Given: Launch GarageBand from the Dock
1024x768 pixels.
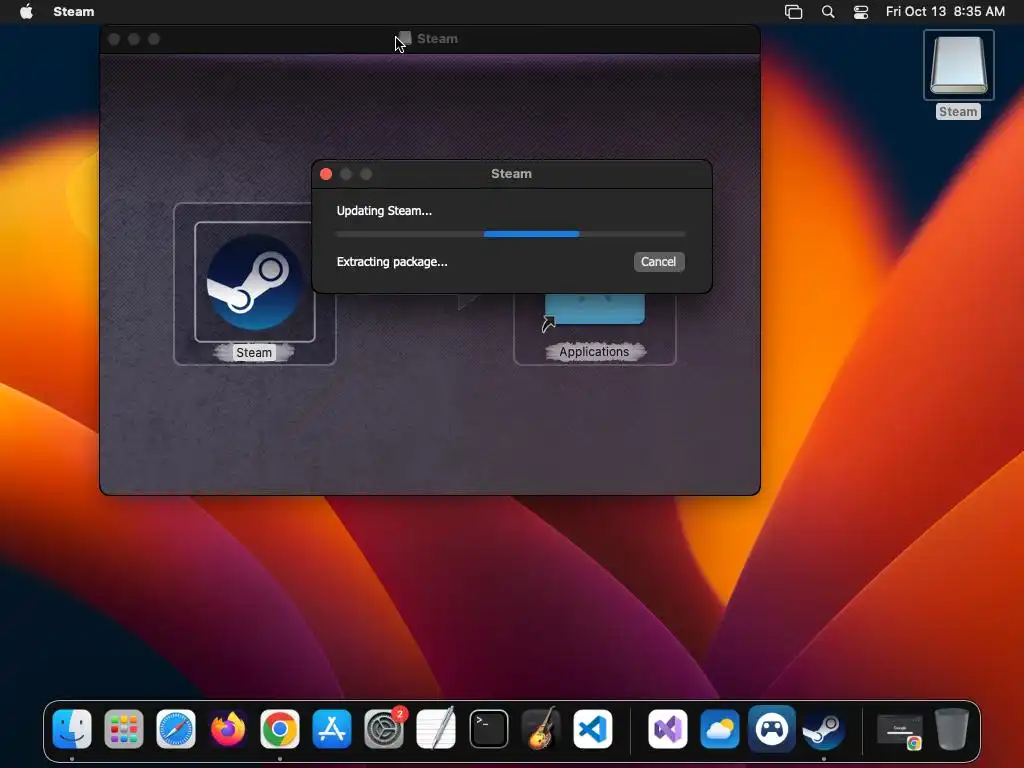Looking at the screenshot, I should [541, 729].
